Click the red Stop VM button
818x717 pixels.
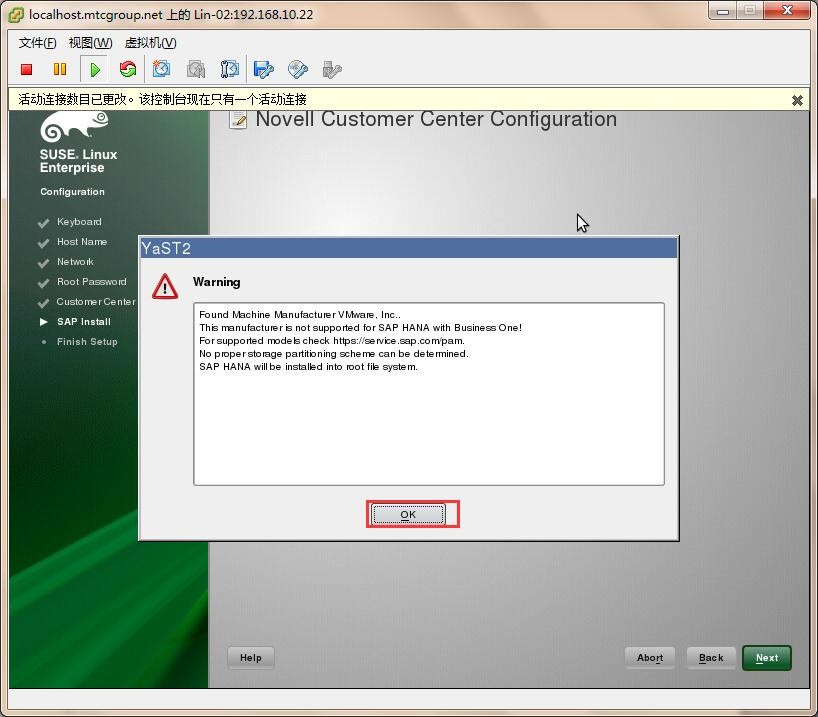click(x=27, y=69)
